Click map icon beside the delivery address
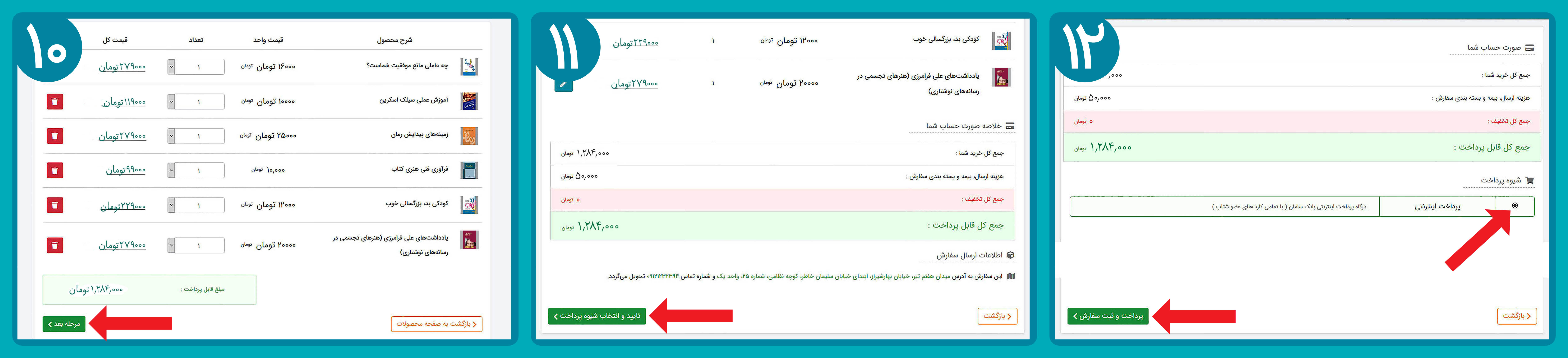Screen dimensions: 1568x358 1011,276
